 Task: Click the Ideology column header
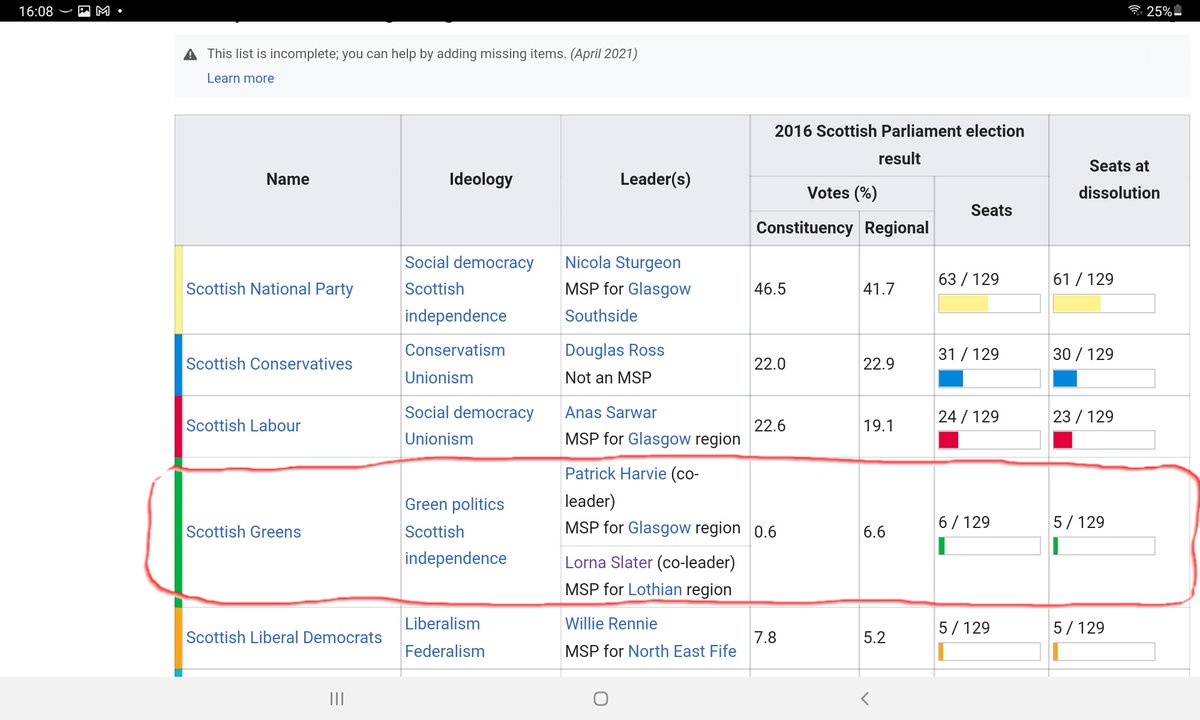pyautogui.click(x=481, y=180)
